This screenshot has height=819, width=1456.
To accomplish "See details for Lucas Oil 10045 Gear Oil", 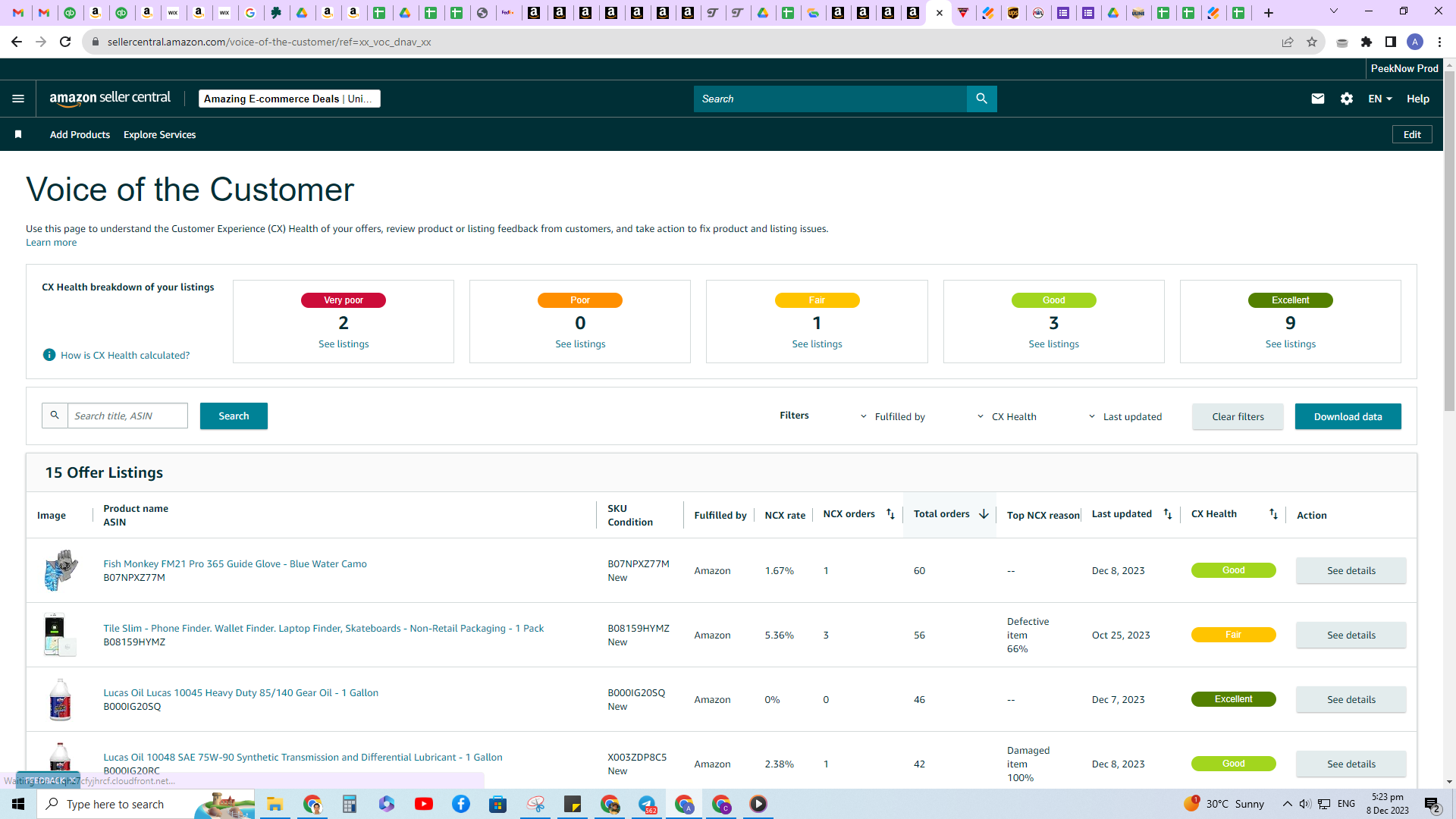I will pos(1351,699).
